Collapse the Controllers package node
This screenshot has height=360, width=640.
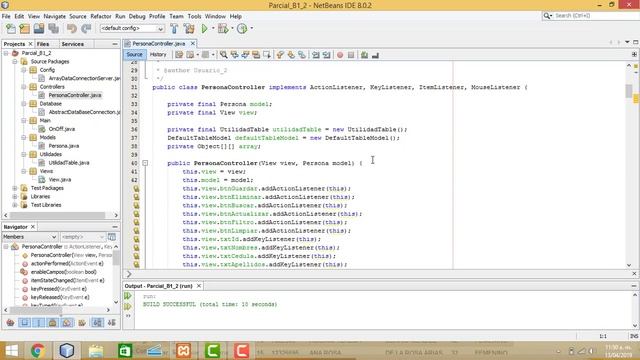click(x=24, y=87)
